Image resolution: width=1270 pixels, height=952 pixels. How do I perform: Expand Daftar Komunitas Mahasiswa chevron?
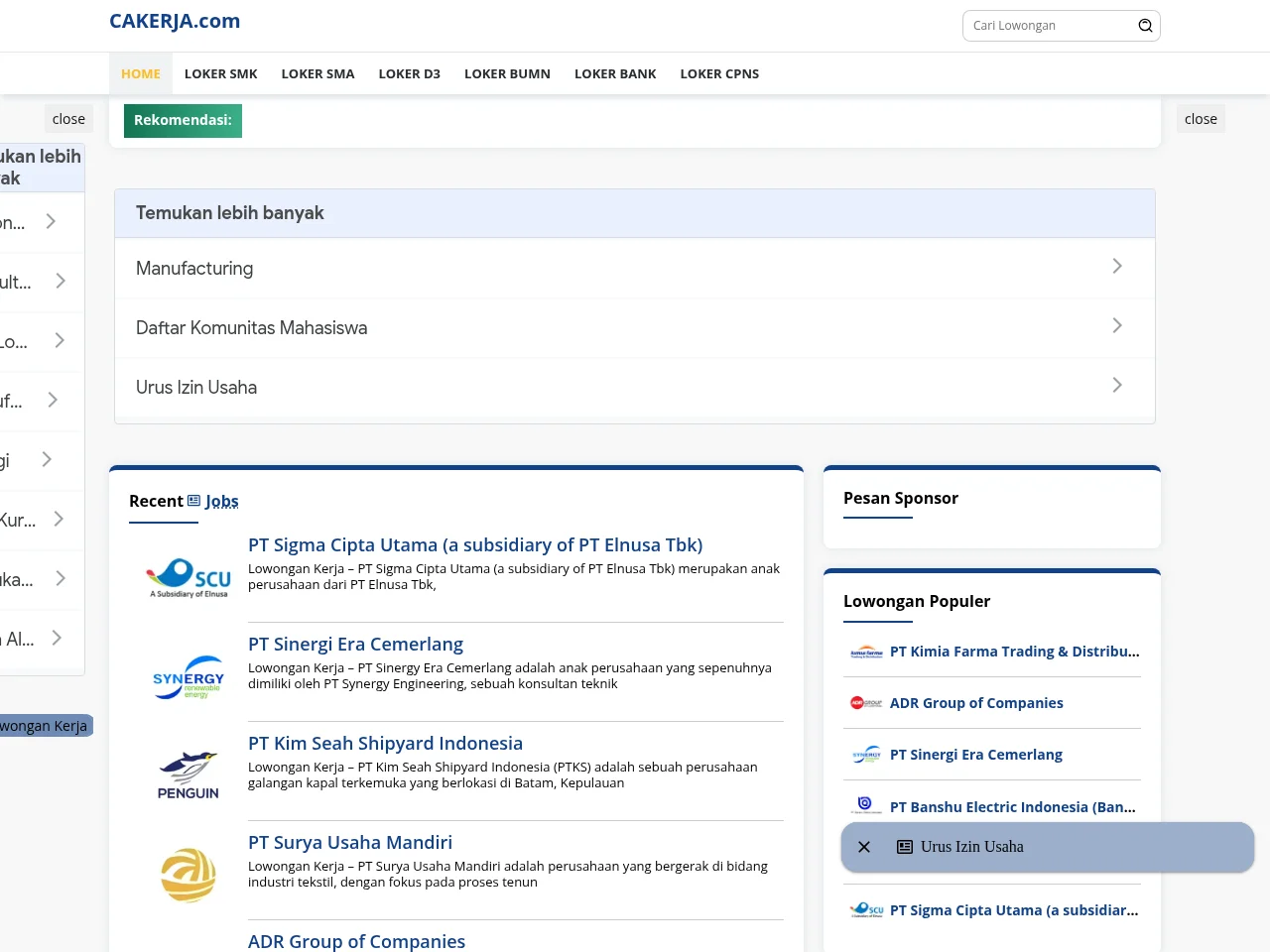[1117, 325]
